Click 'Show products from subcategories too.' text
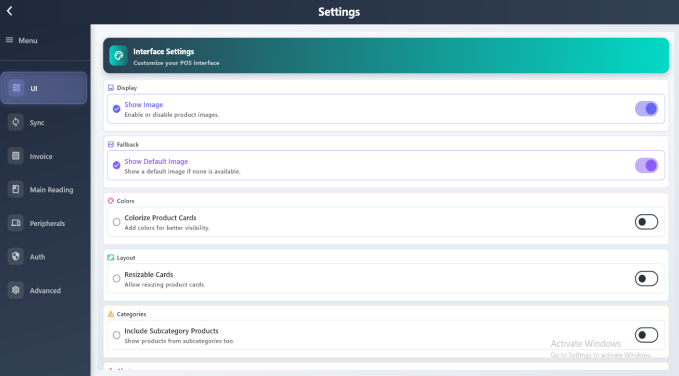Screen dimensions: 679x376 179,341
